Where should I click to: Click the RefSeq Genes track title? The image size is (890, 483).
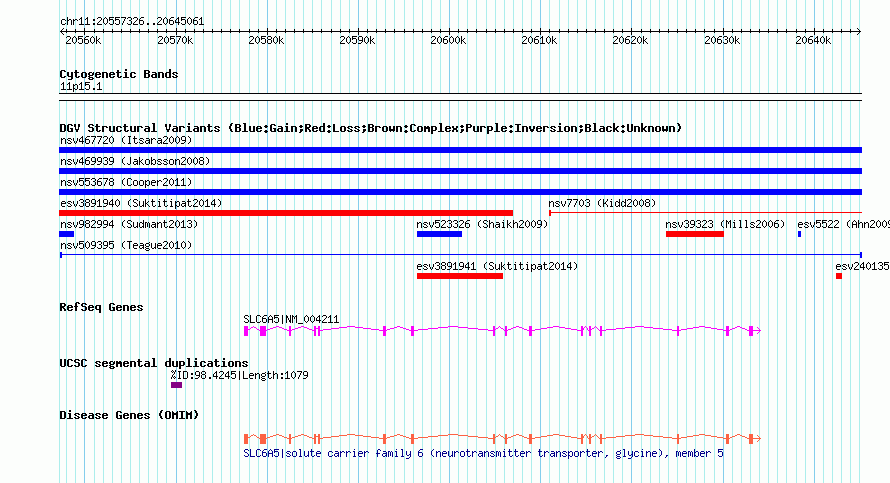pos(101,307)
